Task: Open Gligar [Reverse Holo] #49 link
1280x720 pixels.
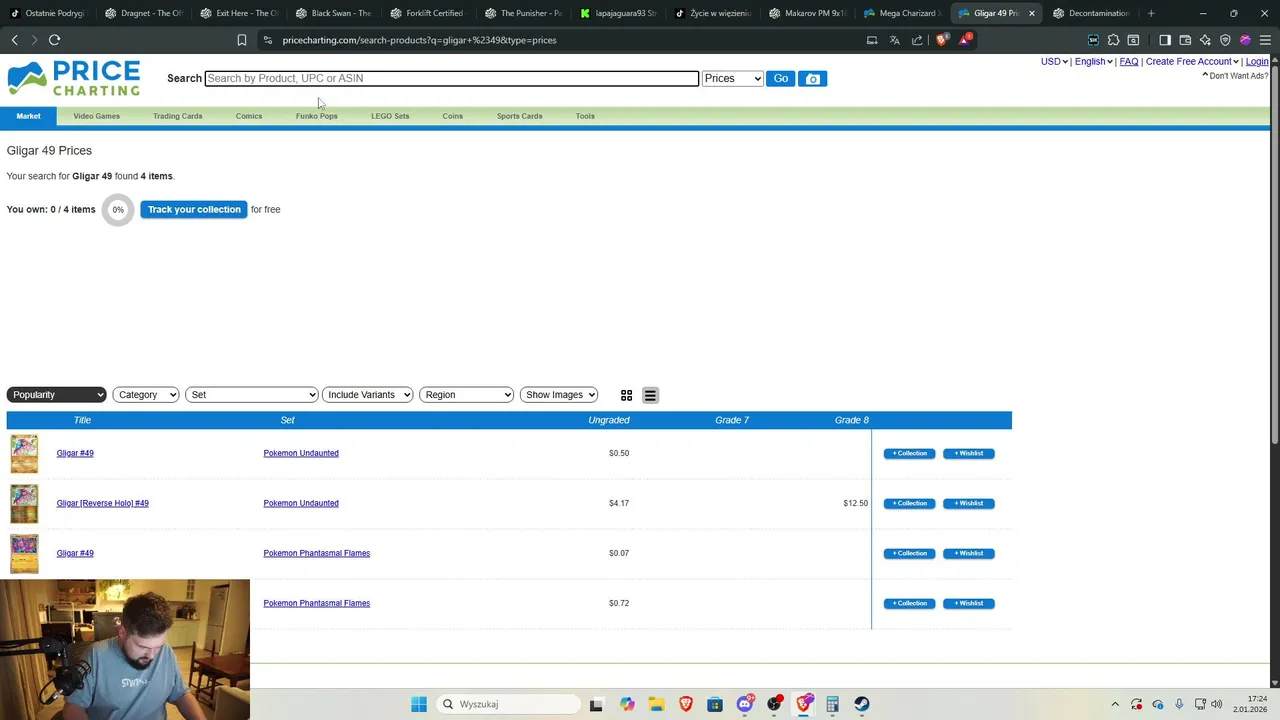Action: click(102, 503)
